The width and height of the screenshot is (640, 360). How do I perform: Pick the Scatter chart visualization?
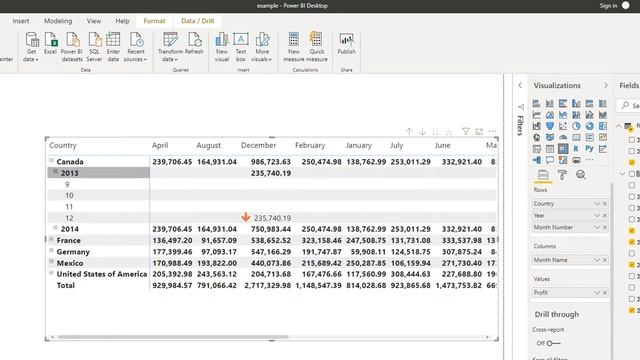[563, 126]
